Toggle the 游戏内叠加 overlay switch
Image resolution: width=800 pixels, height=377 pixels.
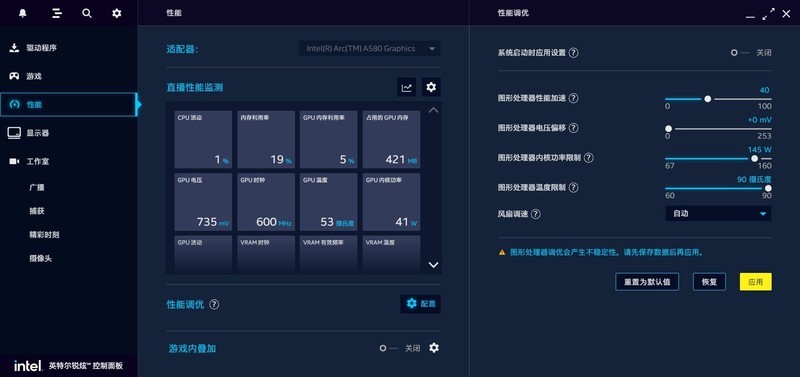click(389, 348)
